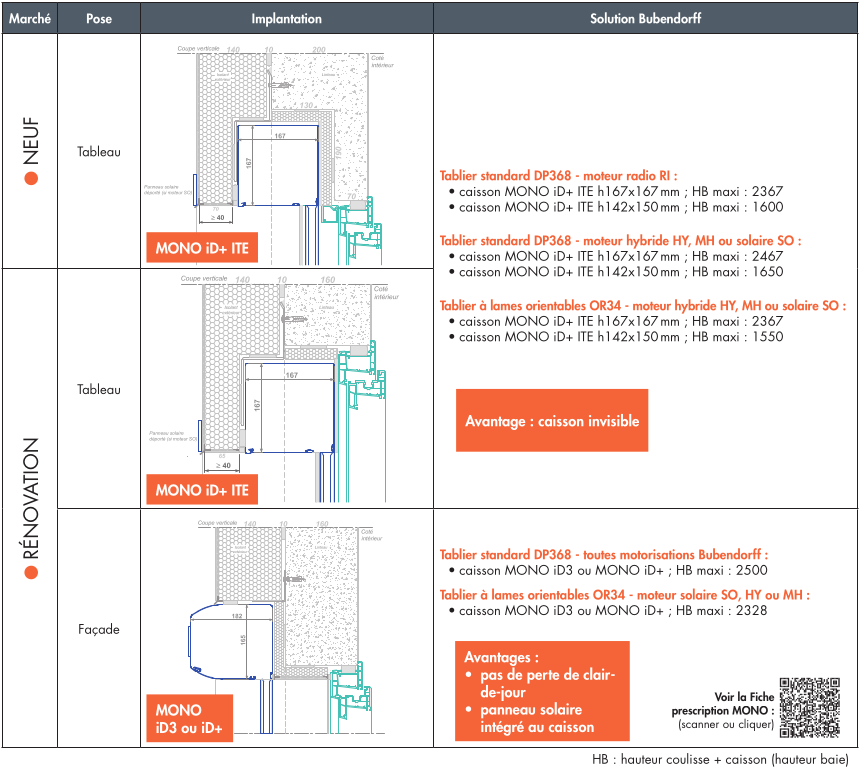Click the orange dot beside RÉNOVATION
The image size is (864, 770).
31,573
